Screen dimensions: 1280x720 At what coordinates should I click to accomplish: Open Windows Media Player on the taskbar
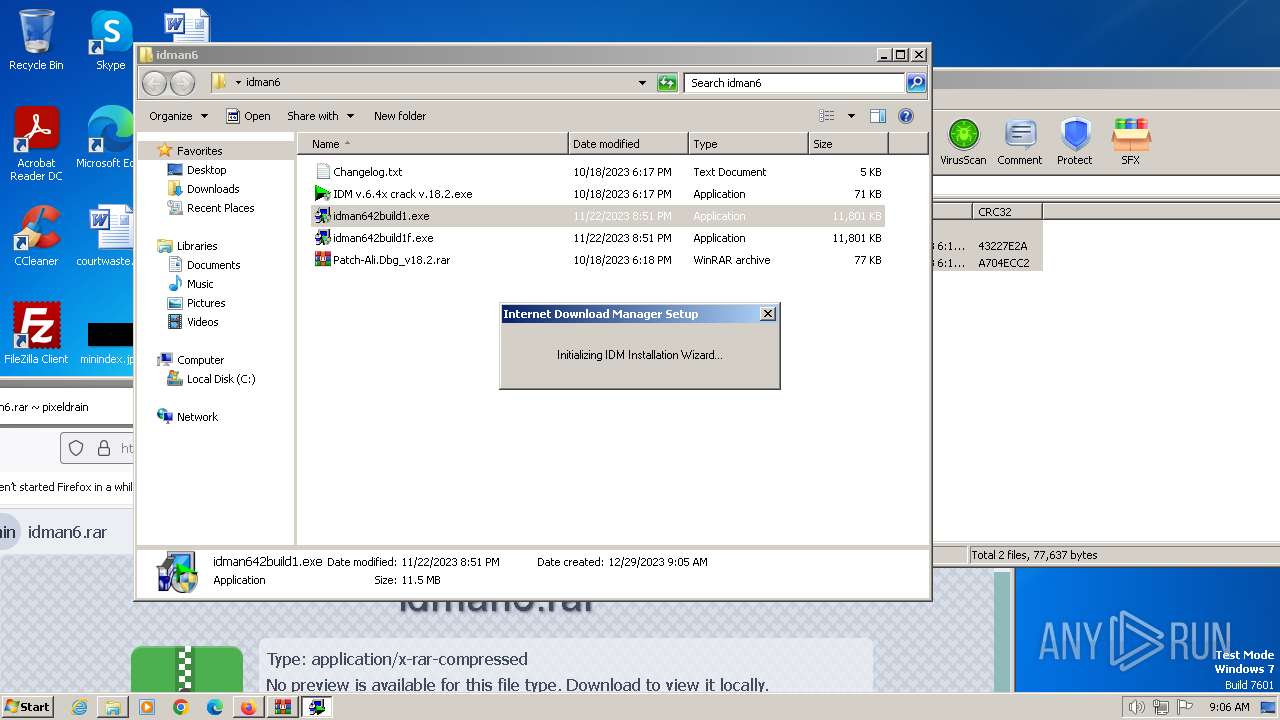tap(147, 707)
